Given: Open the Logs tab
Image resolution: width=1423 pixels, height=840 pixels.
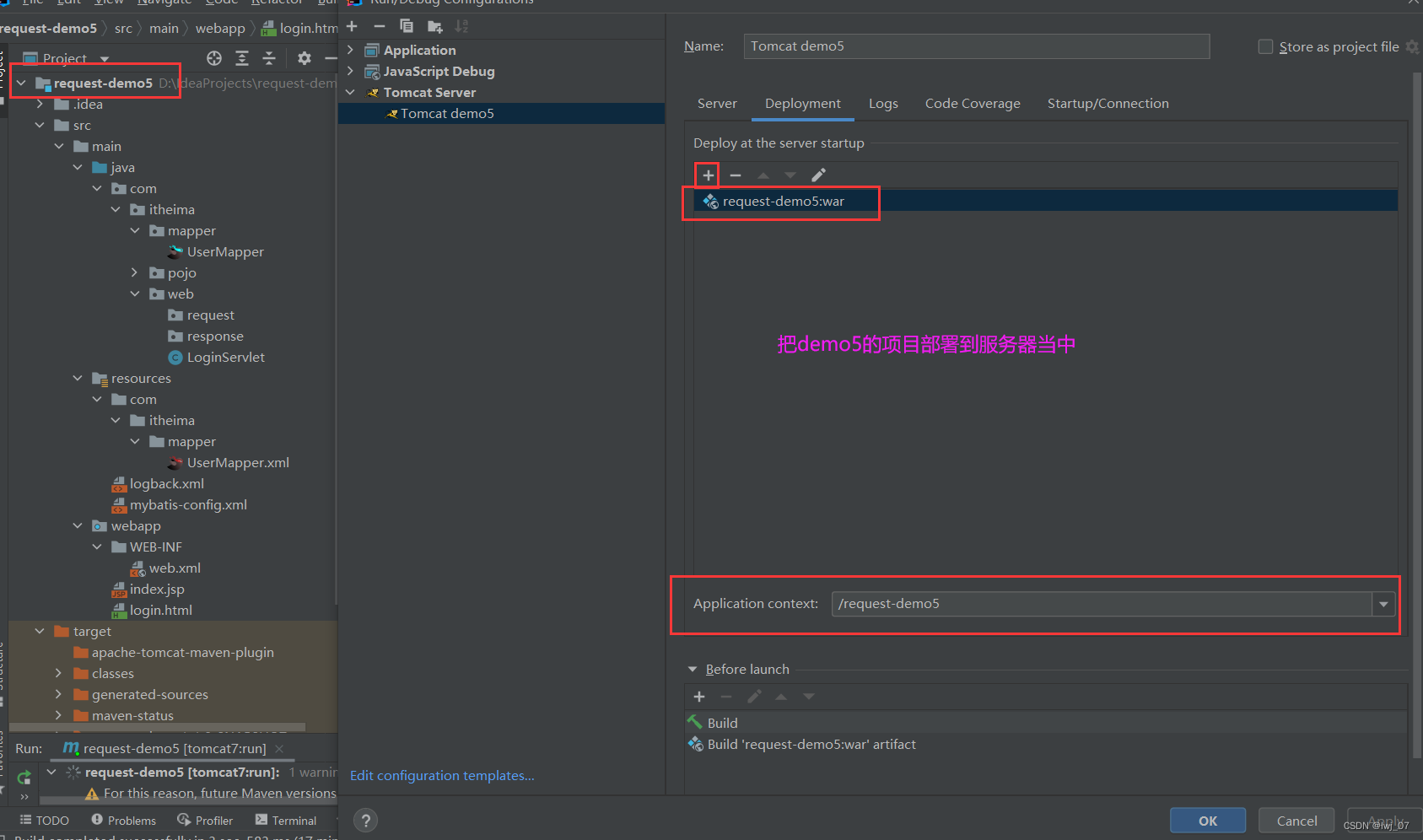Looking at the screenshot, I should [883, 103].
